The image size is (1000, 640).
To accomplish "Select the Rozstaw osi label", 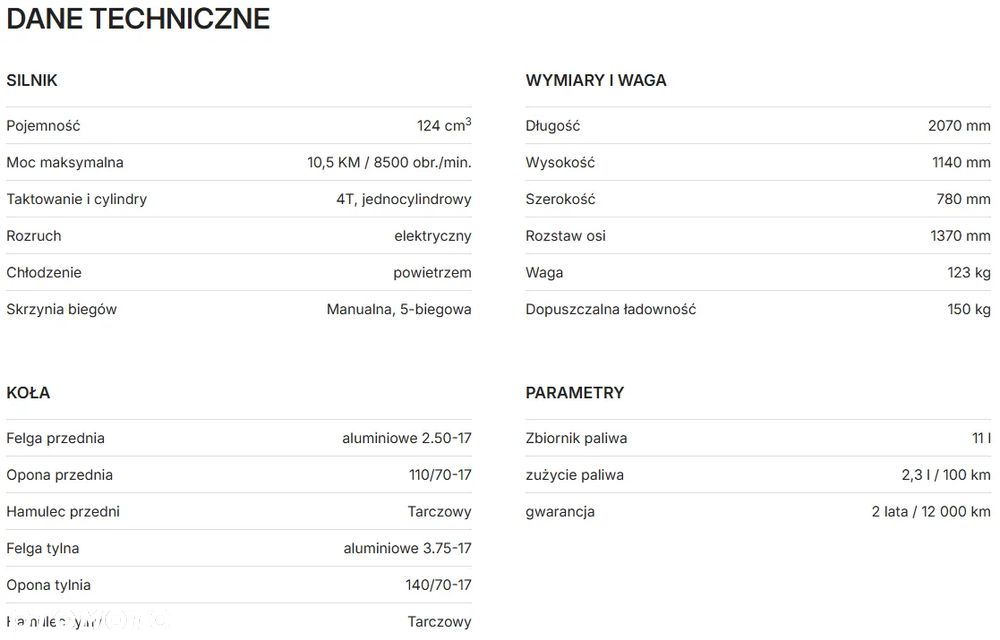I will click(x=566, y=236).
